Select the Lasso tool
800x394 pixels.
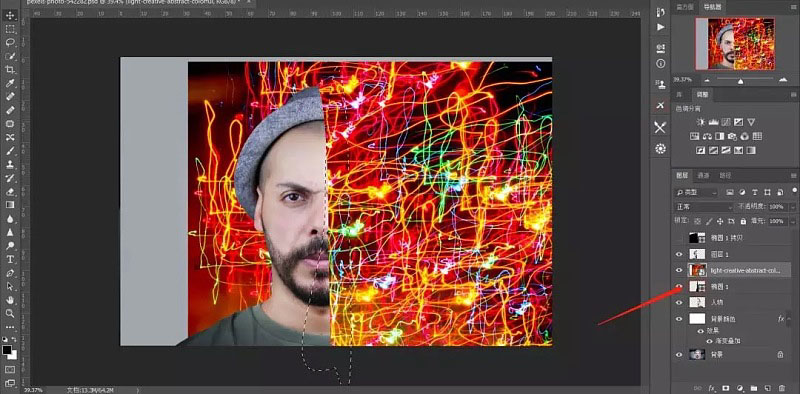tap(10, 42)
